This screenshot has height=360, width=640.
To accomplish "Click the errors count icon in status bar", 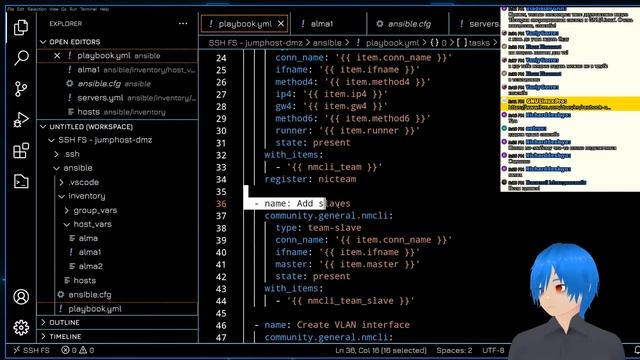I will tap(65, 350).
